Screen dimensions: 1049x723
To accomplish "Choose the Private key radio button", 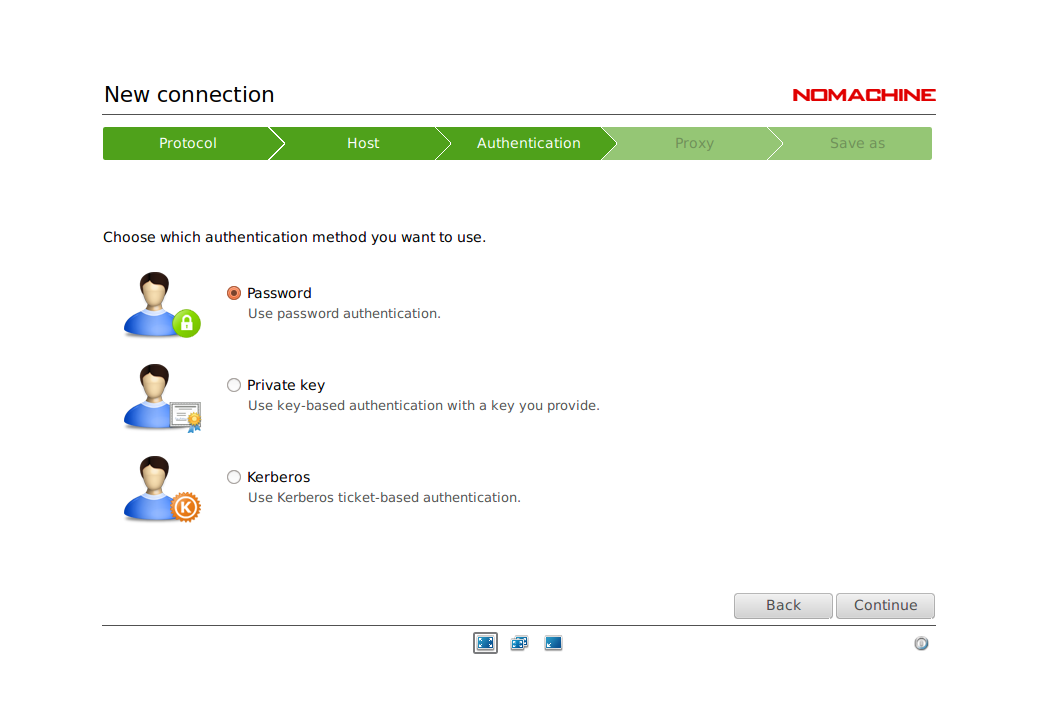I will tap(234, 385).
